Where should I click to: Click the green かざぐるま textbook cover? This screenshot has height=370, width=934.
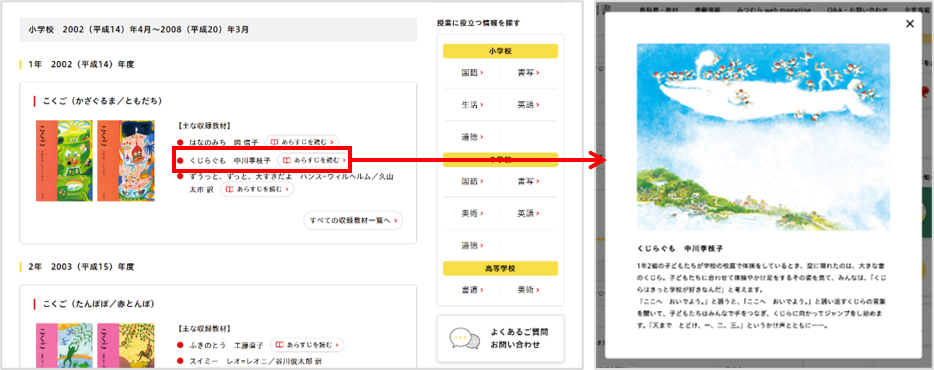64,161
